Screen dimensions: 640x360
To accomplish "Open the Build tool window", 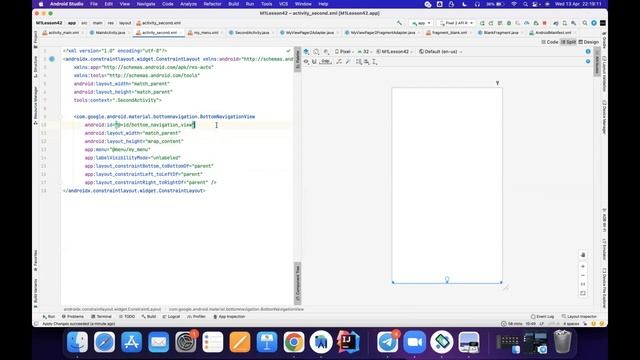I will pos(149,316).
